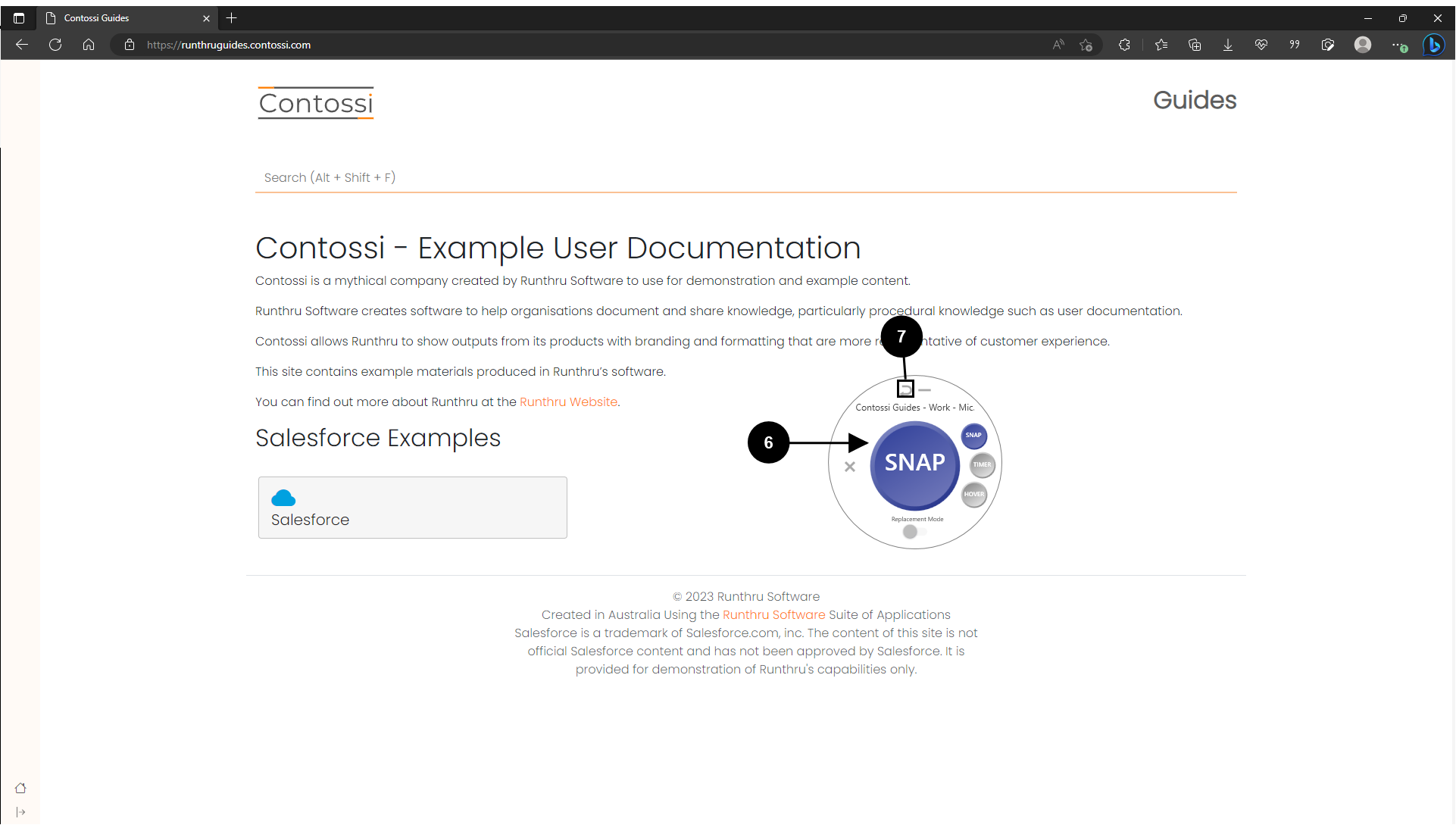Open the Collections icon
This screenshot has width=1456, height=825.
(x=1195, y=45)
